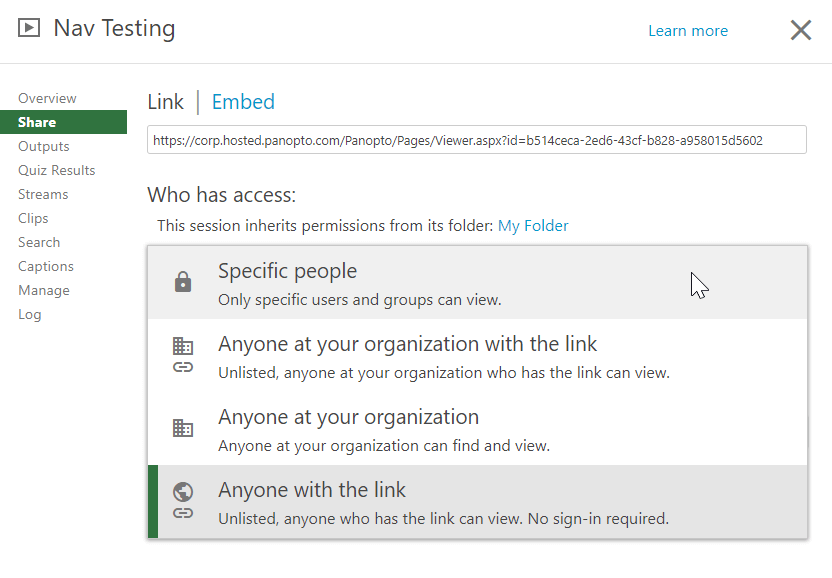Screen dimensions: 832x578
Task: Open the Learn more link
Action: click(688, 31)
